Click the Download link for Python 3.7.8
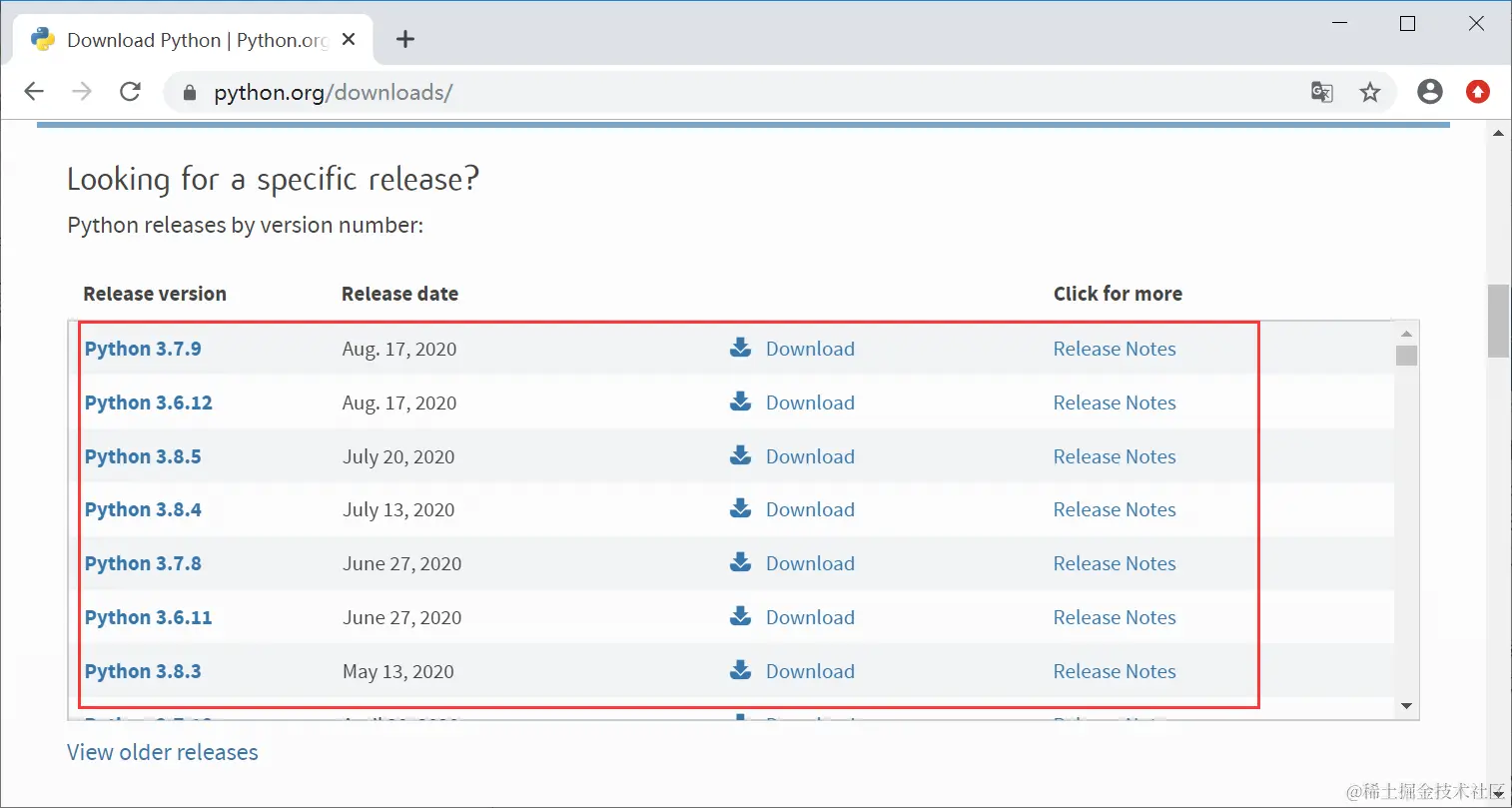 [810, 563]
